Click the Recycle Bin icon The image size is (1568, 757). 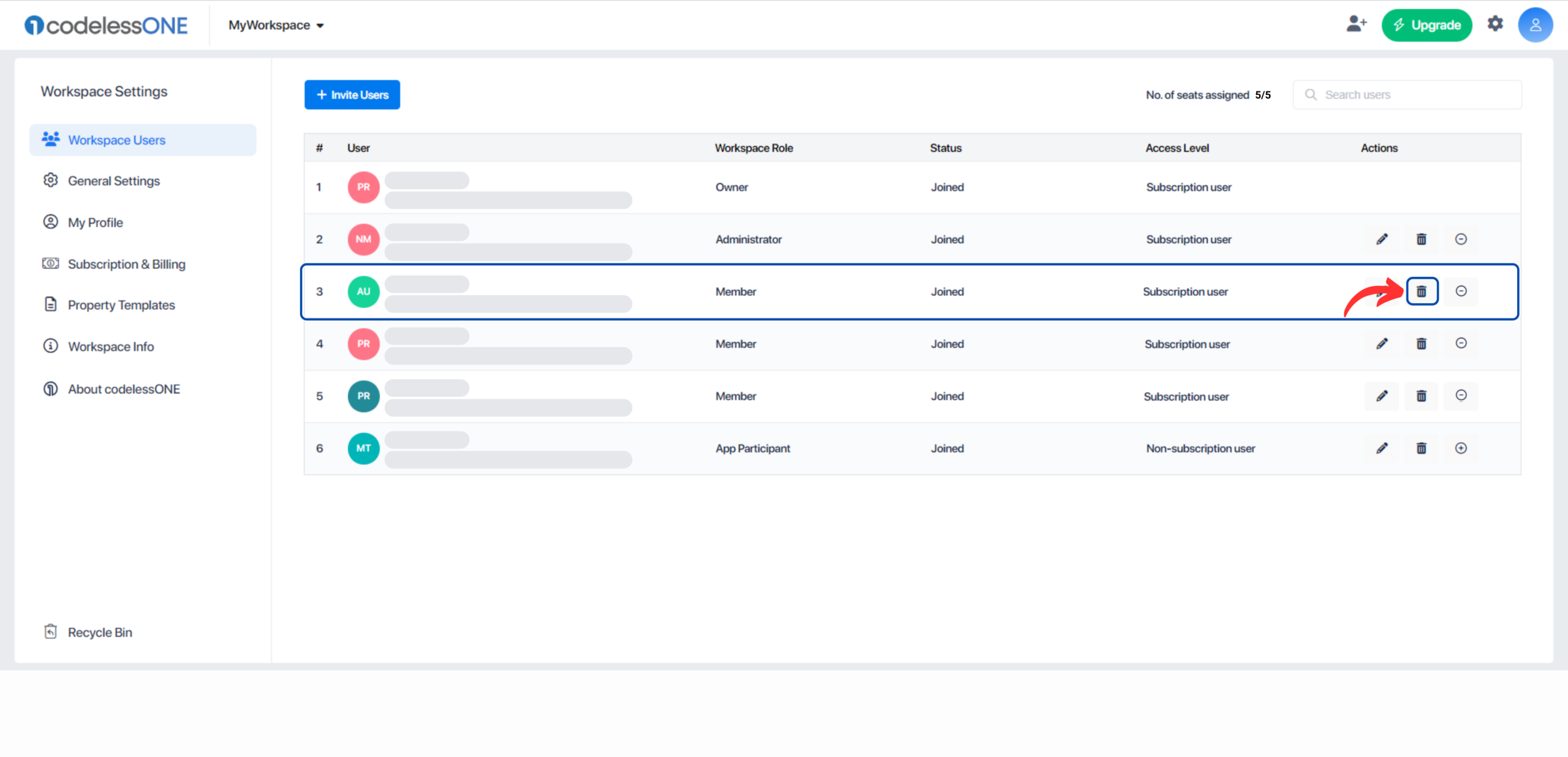point(50,631)
